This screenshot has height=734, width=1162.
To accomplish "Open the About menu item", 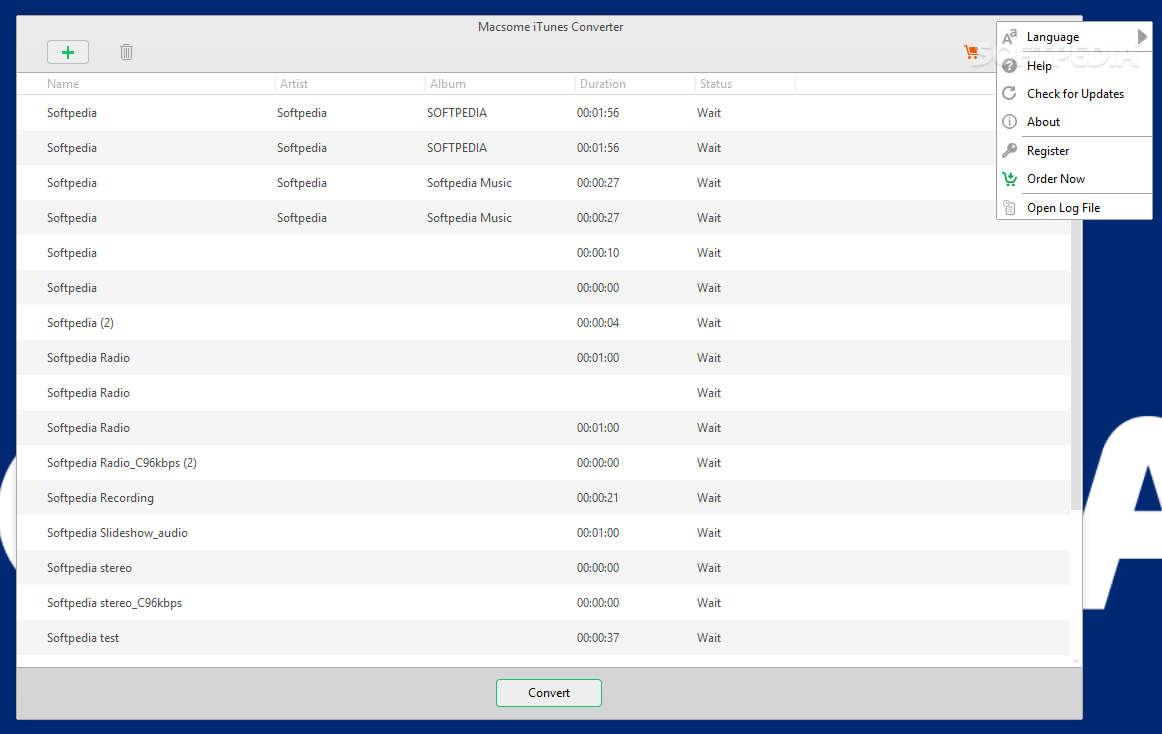I will point(1074,122).
